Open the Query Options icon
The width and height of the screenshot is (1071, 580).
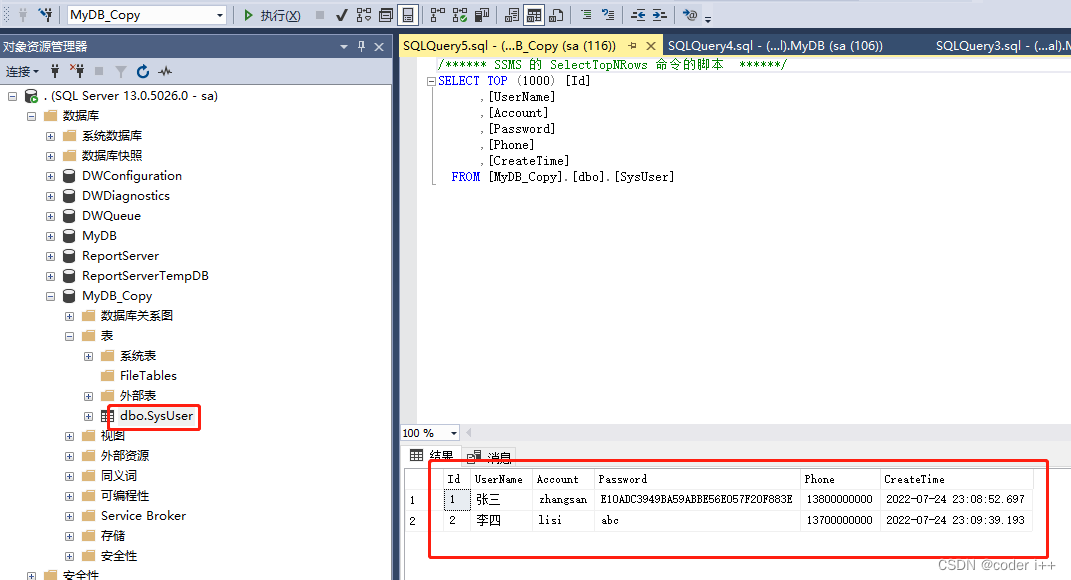(385, 15)
